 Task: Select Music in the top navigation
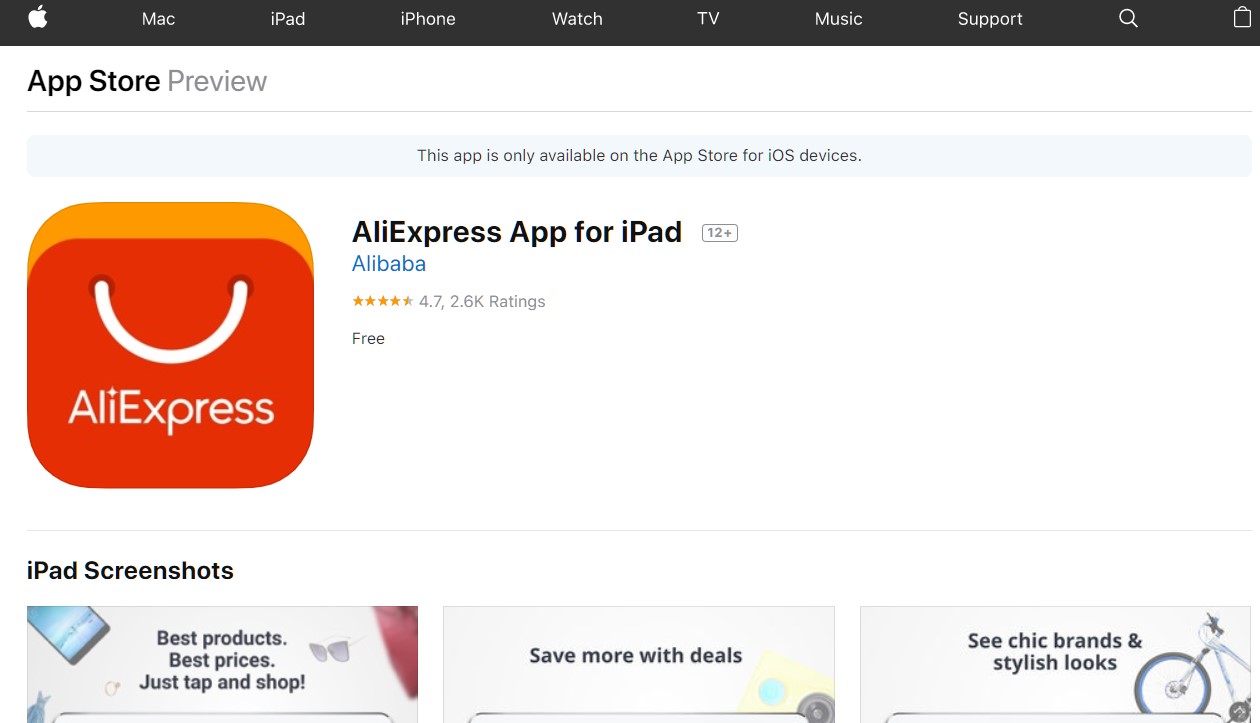tap(838, 18)
